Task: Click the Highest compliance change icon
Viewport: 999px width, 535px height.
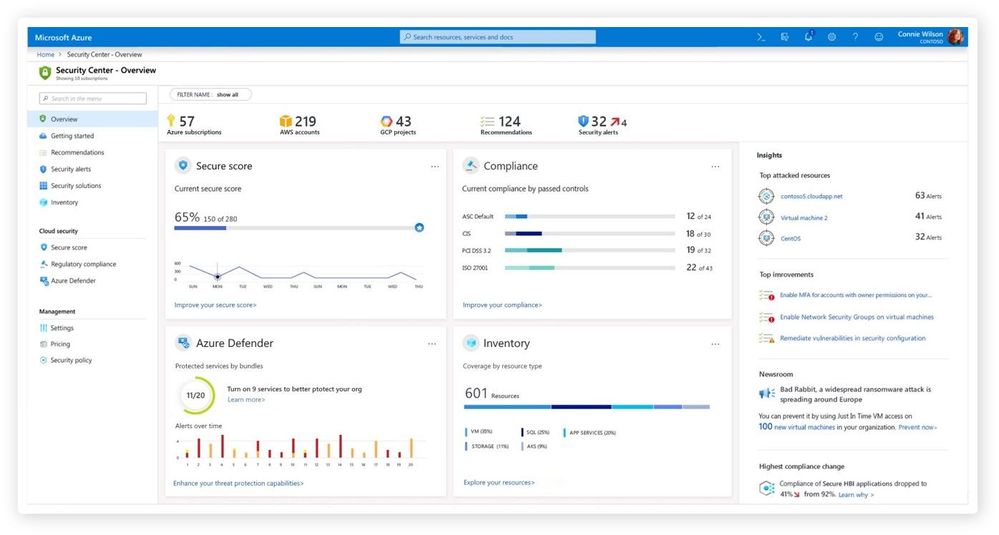Action: click(x=766, y=489)
